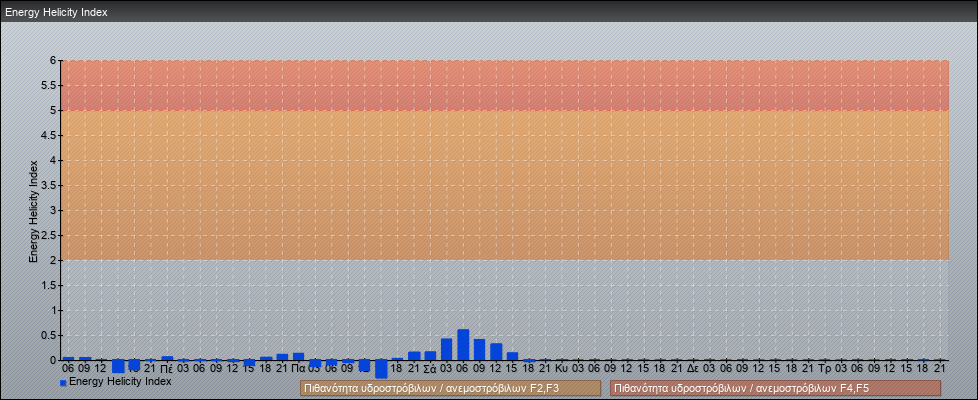Click the y-axis value 1.5
The height and width of the screenshot is (400, 978).
coord(49,285)
